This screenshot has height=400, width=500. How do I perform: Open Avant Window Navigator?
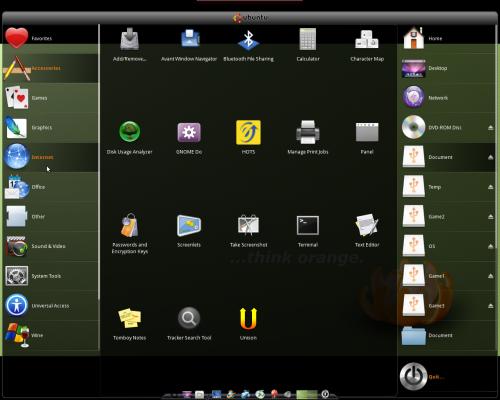click(x=189, y=45)
